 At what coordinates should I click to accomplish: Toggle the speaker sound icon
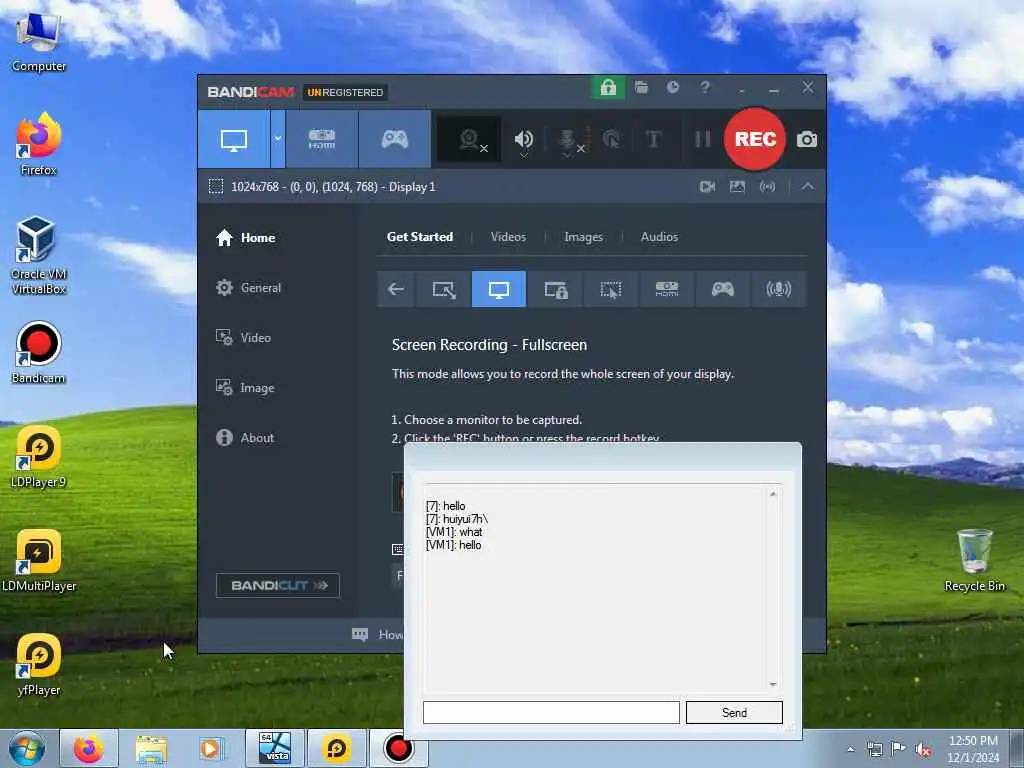click(523, 139)
